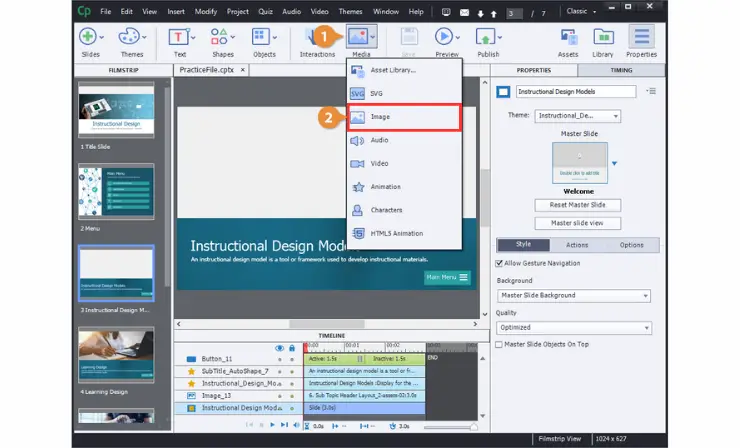The image size is (740, 448).
Task: Switch to the Options tab
Action: (631, 245)
